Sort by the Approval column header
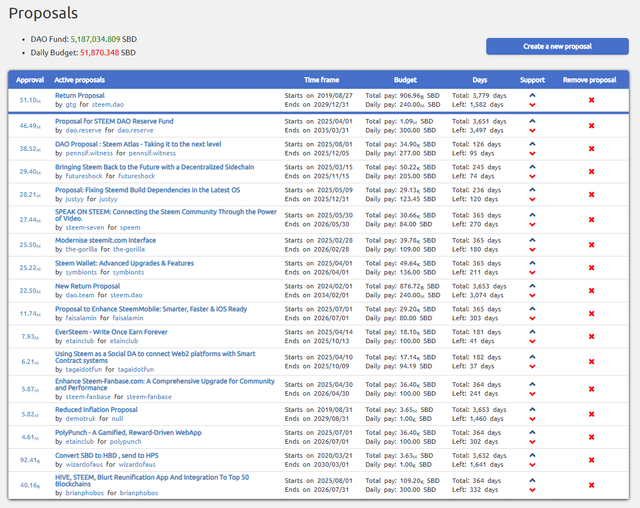Viewport: 640px width, 508px height. 30,80
